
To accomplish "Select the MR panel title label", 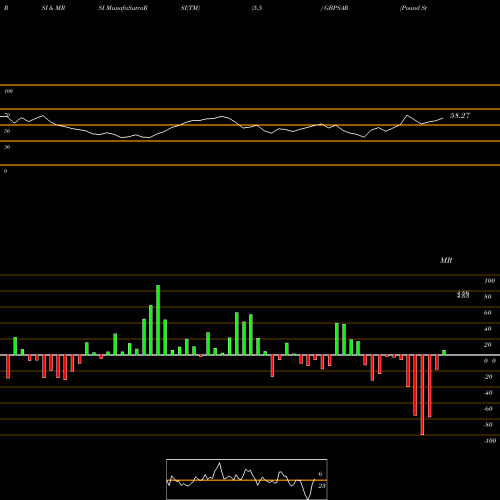I will pyautogui.click(x=446, y=260).
